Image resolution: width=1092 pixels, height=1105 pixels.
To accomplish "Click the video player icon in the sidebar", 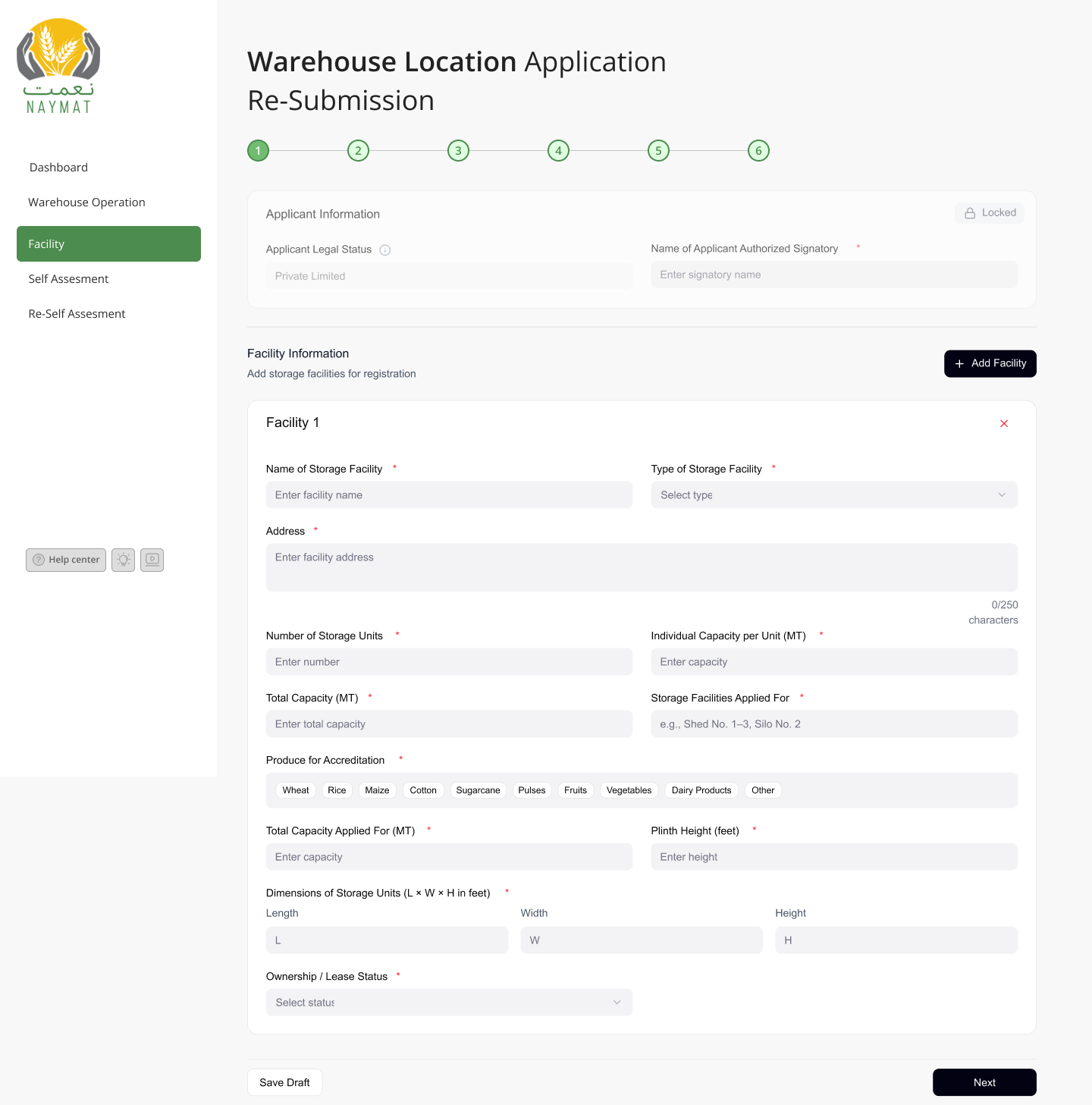I will coord(152,560).
